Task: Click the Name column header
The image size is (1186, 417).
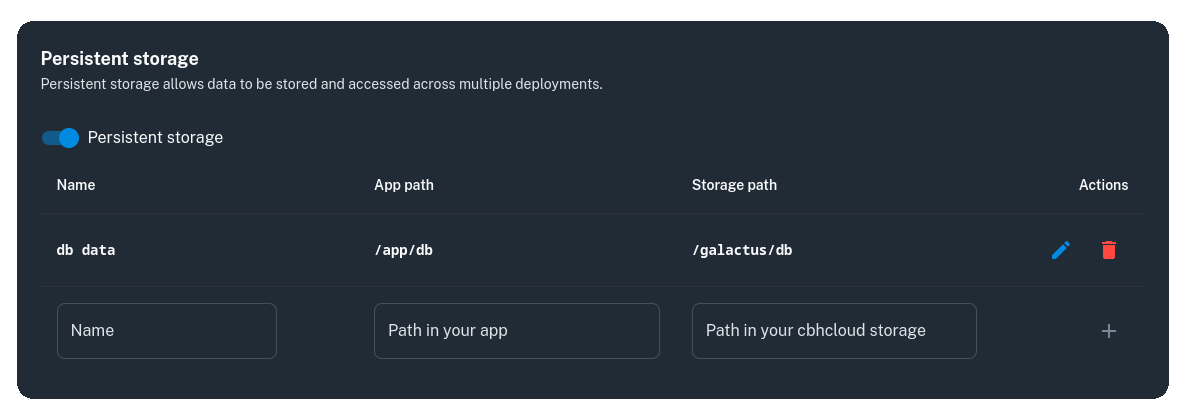Action: pos(76,185)
